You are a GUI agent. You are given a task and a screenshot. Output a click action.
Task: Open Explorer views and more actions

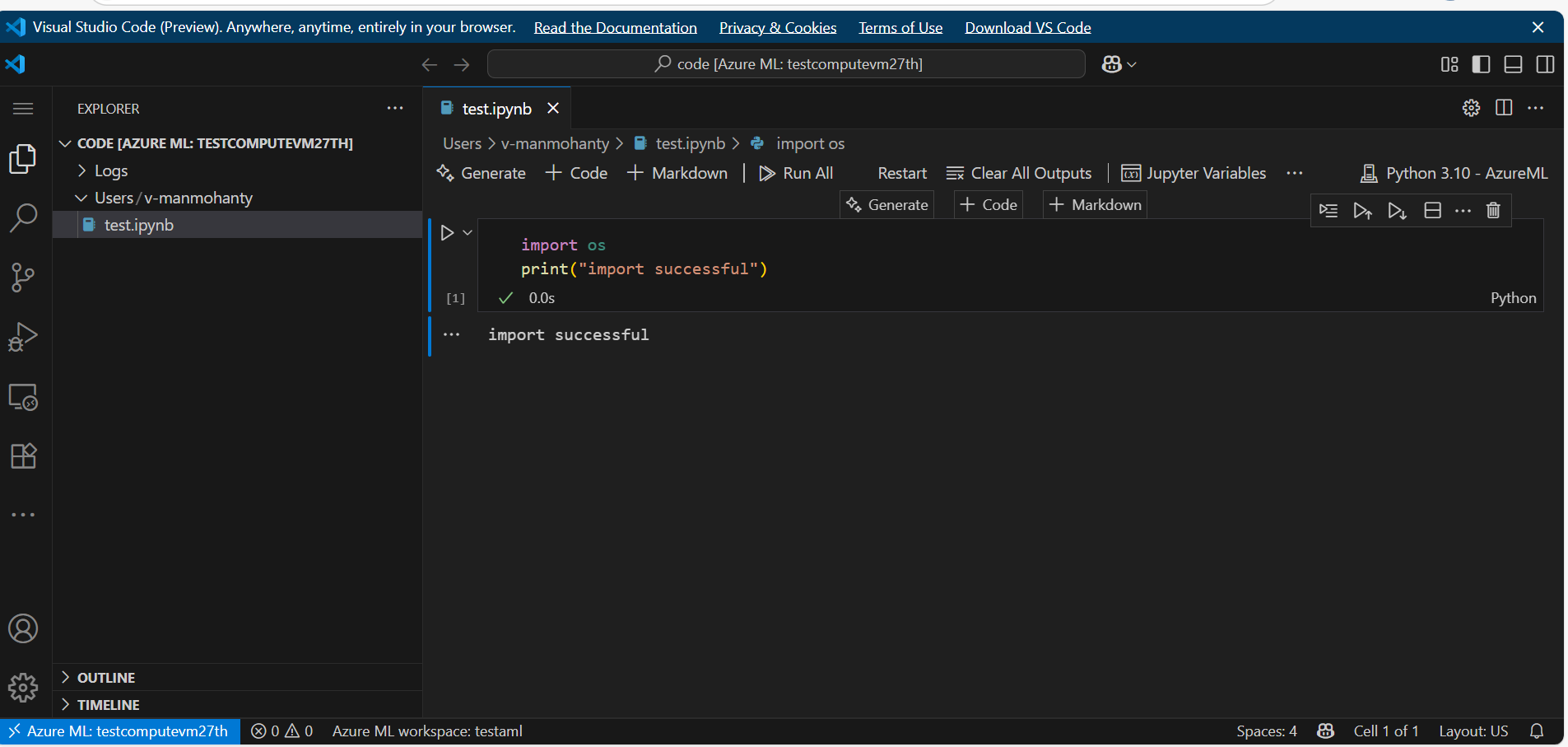click(x=395, y=108)
